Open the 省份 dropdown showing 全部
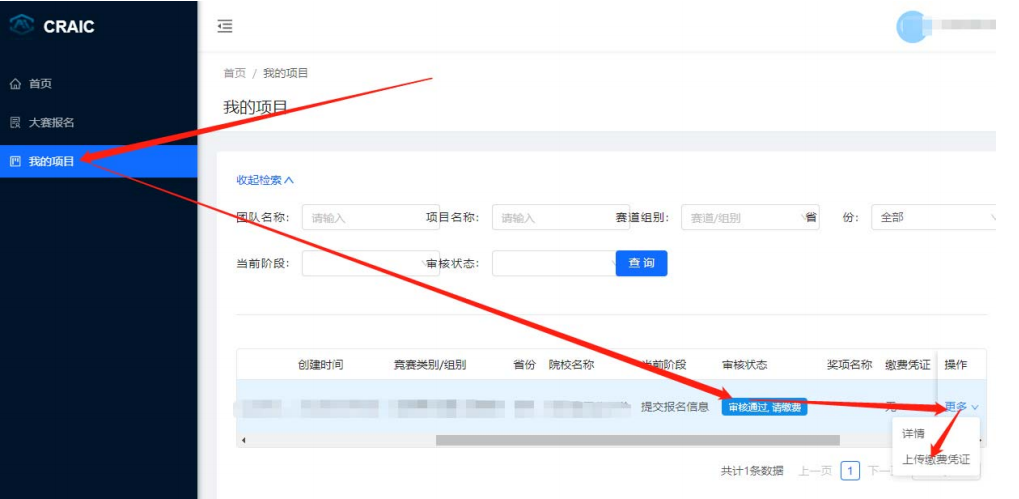This screenshot has width=1019, height=499. pyautogui.click(x=936, y=217)
